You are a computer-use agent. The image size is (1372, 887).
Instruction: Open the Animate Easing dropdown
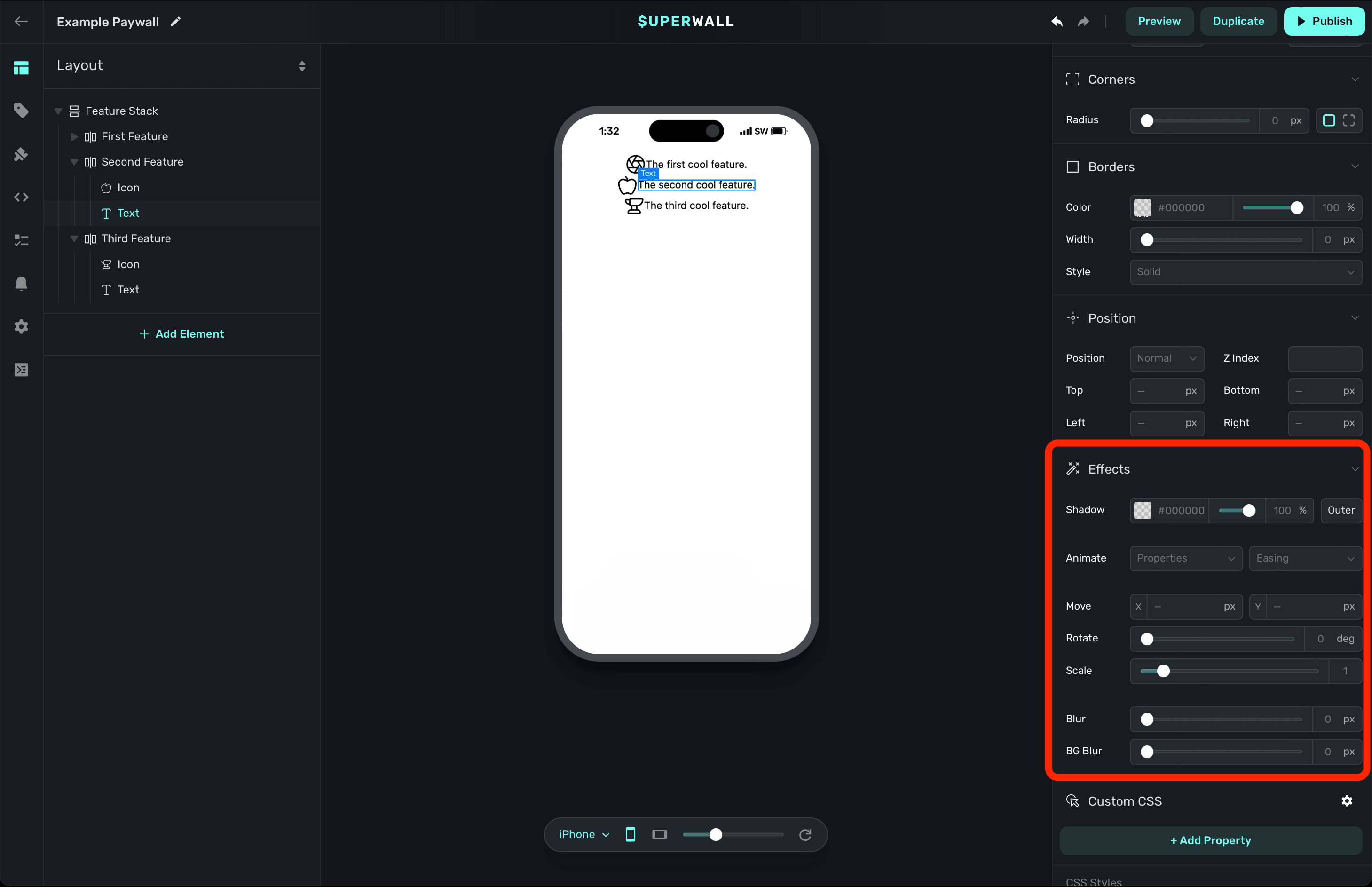point(1305,558)
